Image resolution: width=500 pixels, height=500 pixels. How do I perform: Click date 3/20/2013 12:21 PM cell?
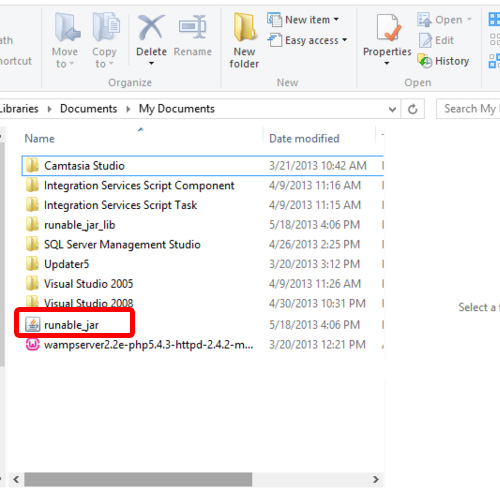click(x=317, y=344)
